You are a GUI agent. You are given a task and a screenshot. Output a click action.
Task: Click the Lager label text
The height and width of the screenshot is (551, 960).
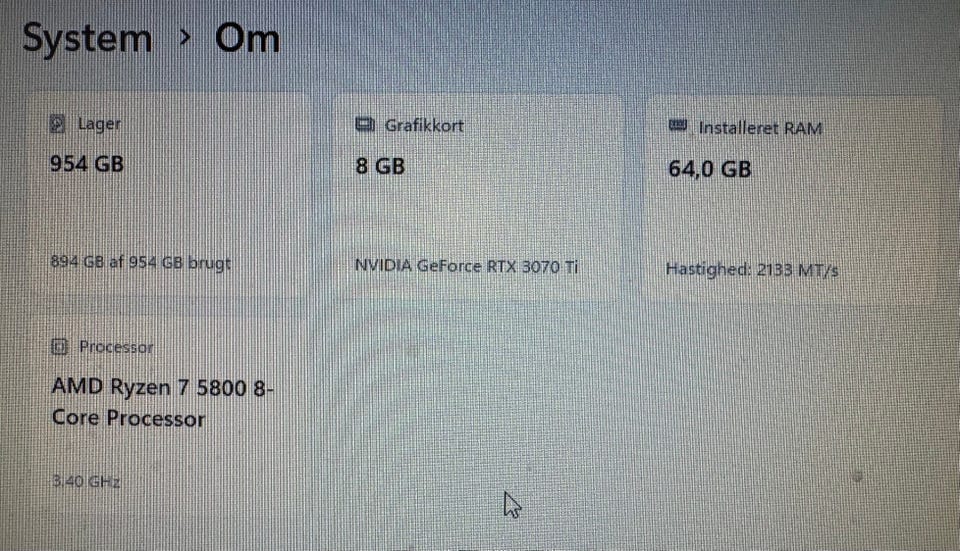coord(99,124)
